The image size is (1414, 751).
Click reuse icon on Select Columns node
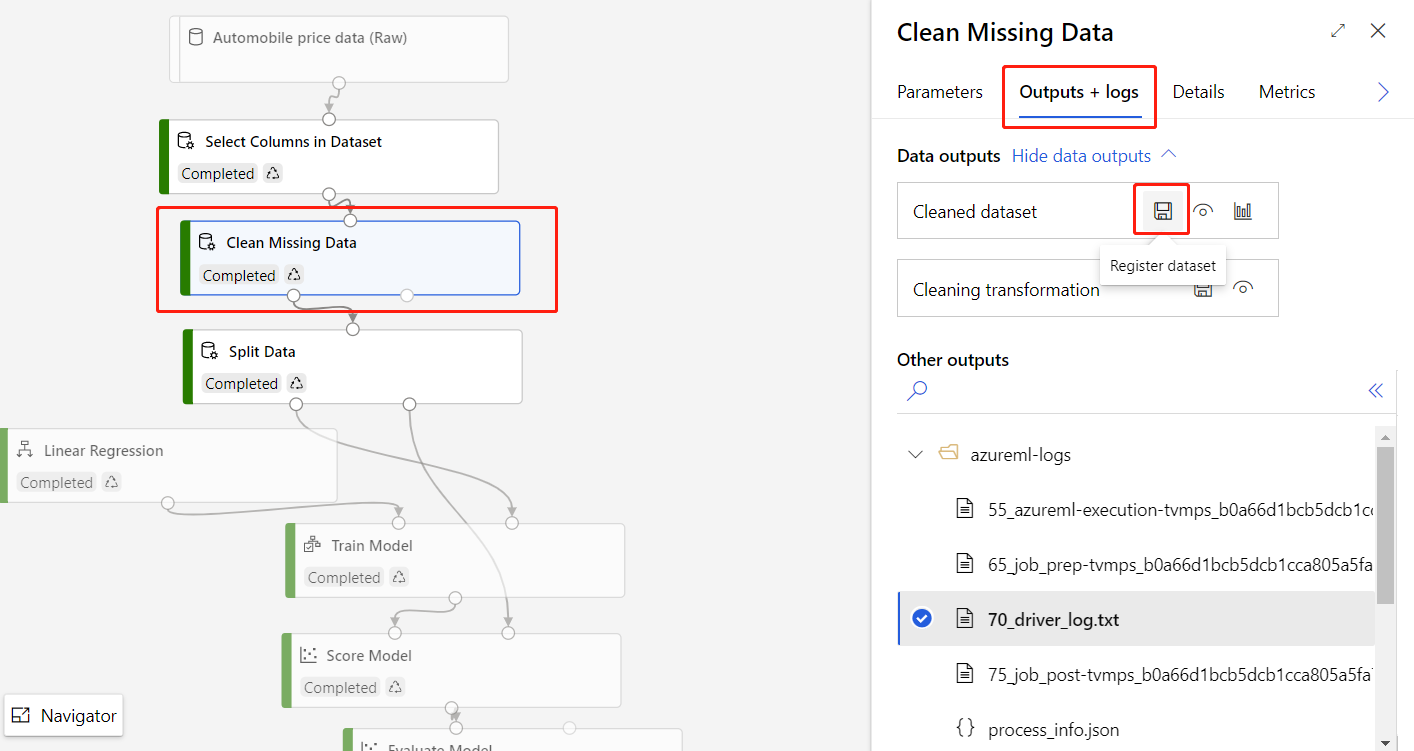[273, 173]
